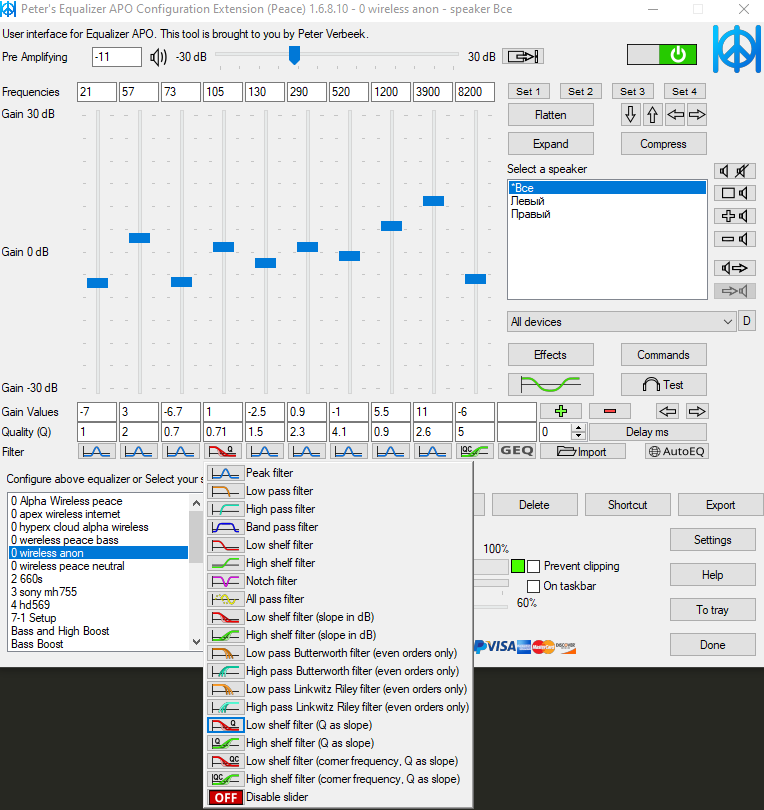Screen dimensions: 764x810
Task: Click the plus speaker icon to add a speaker
Action: [x=735, y=216]
